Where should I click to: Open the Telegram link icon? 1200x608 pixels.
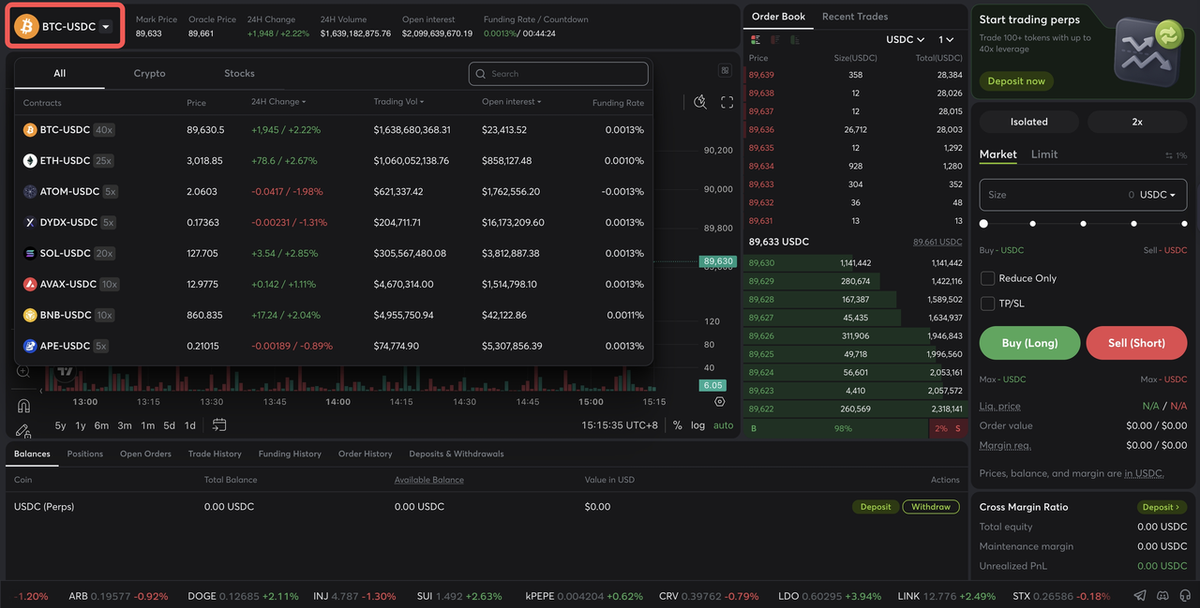[1142, 596]
